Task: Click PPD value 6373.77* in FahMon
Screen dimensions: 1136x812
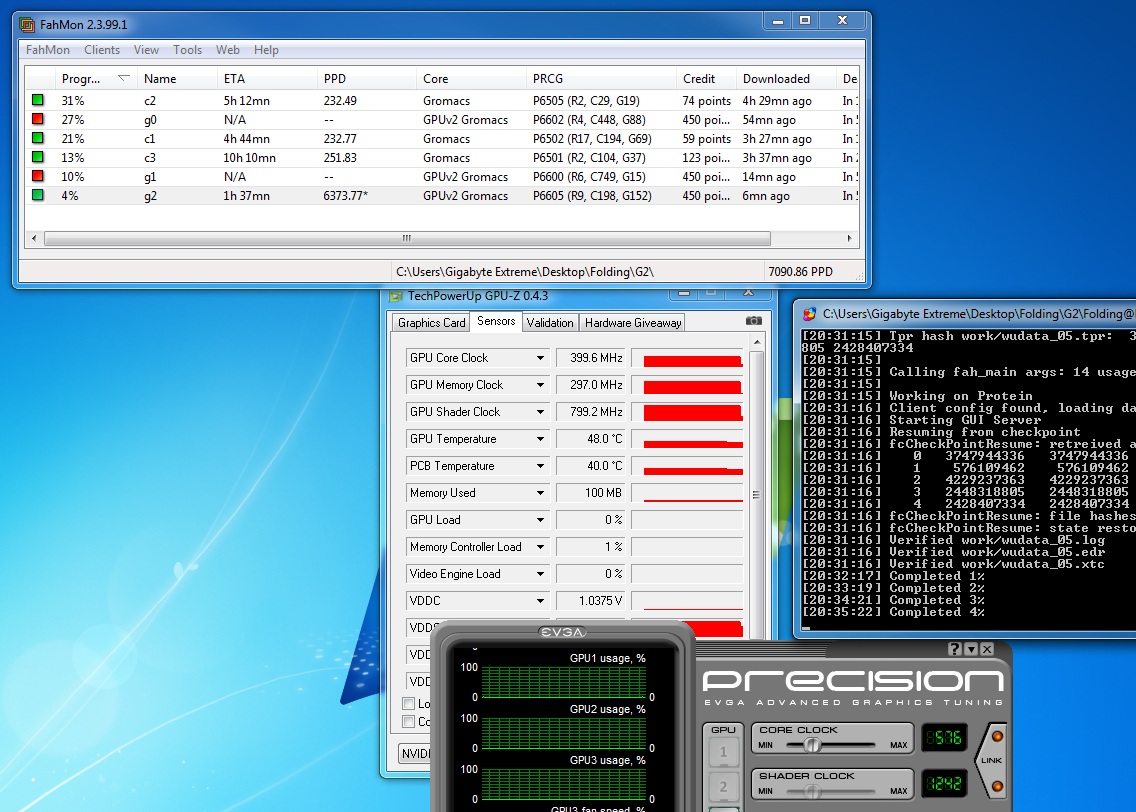Action: (346, 196)
